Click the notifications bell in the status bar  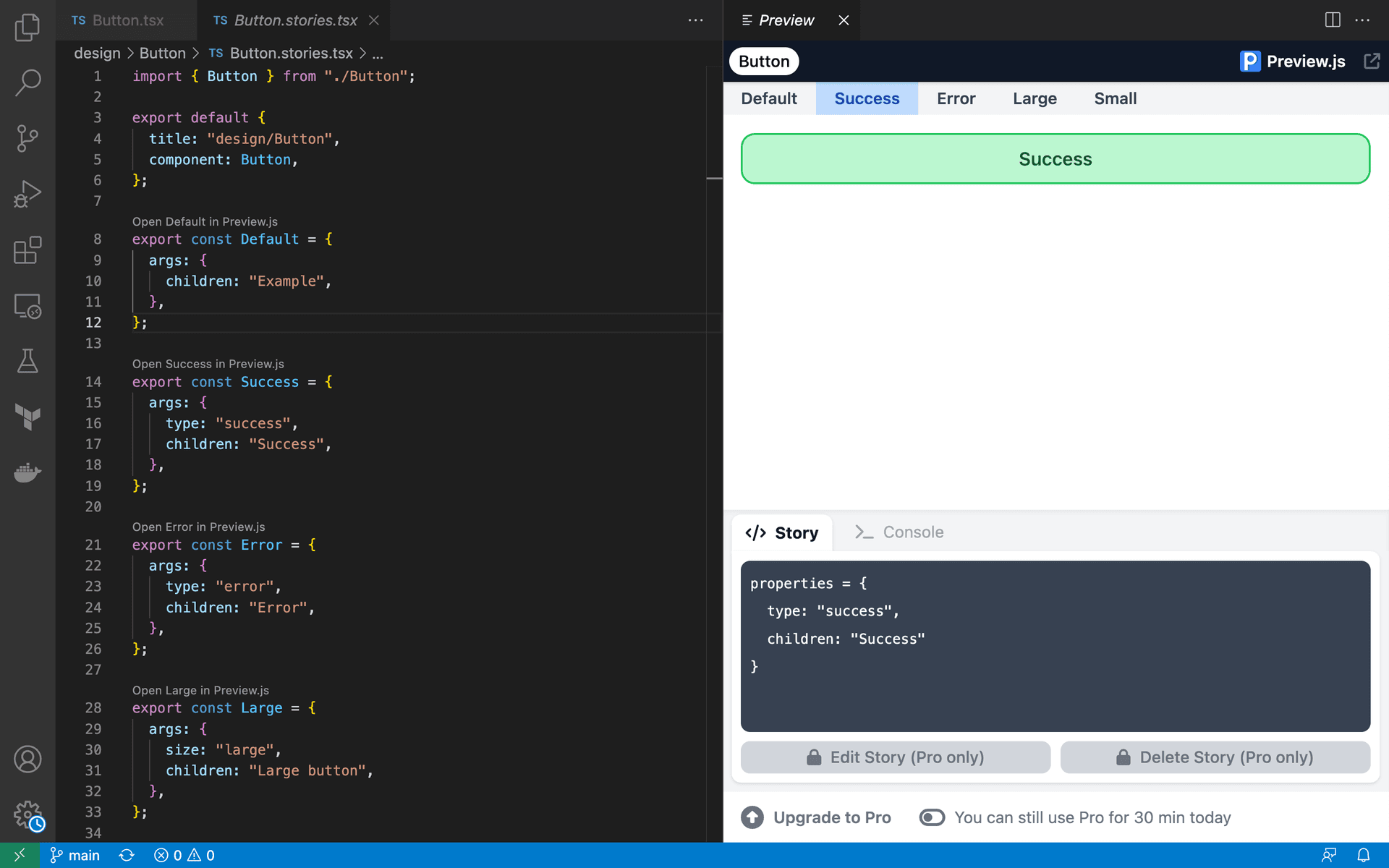(x=1364, y=854)
